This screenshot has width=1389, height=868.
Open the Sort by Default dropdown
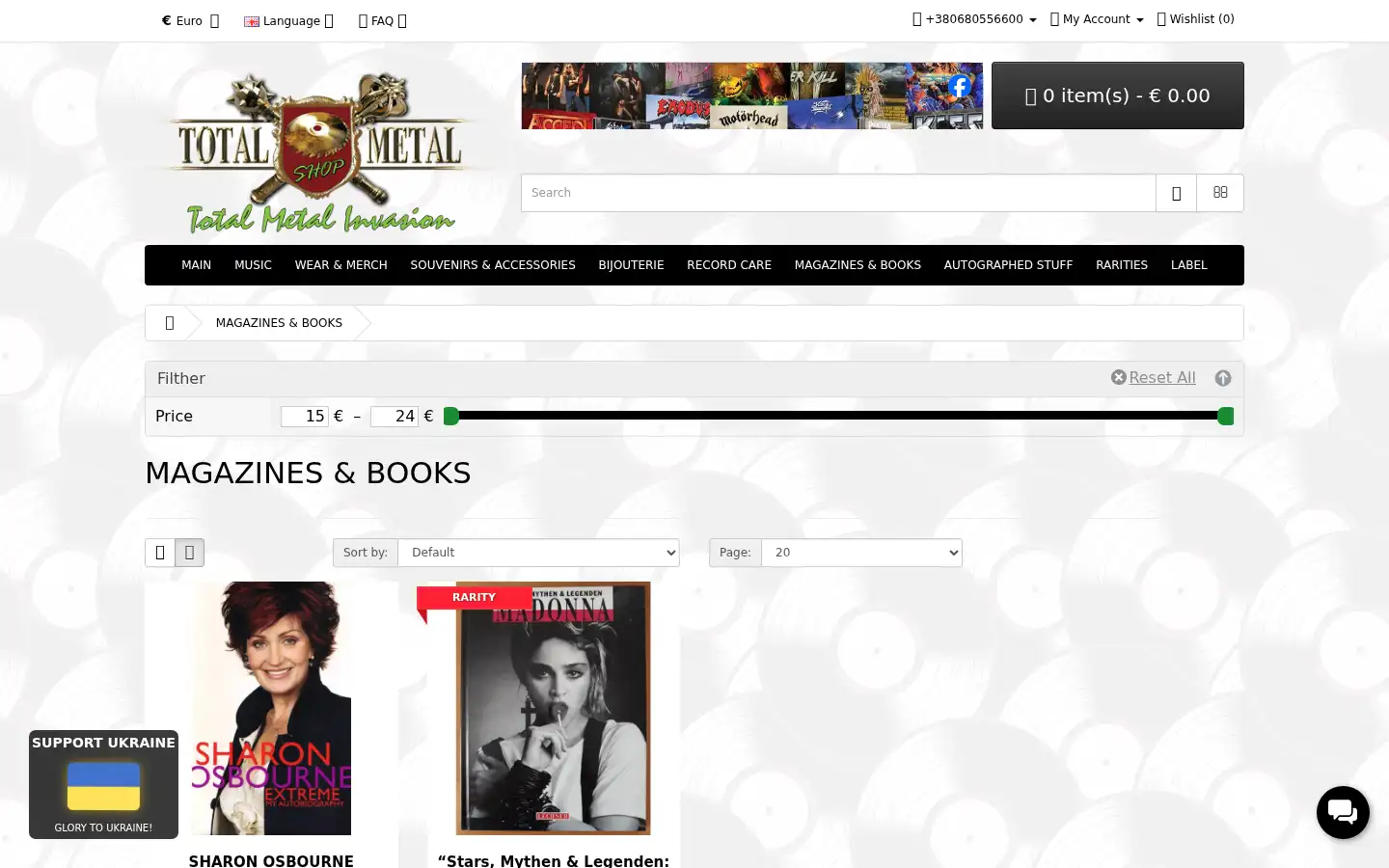539,553
